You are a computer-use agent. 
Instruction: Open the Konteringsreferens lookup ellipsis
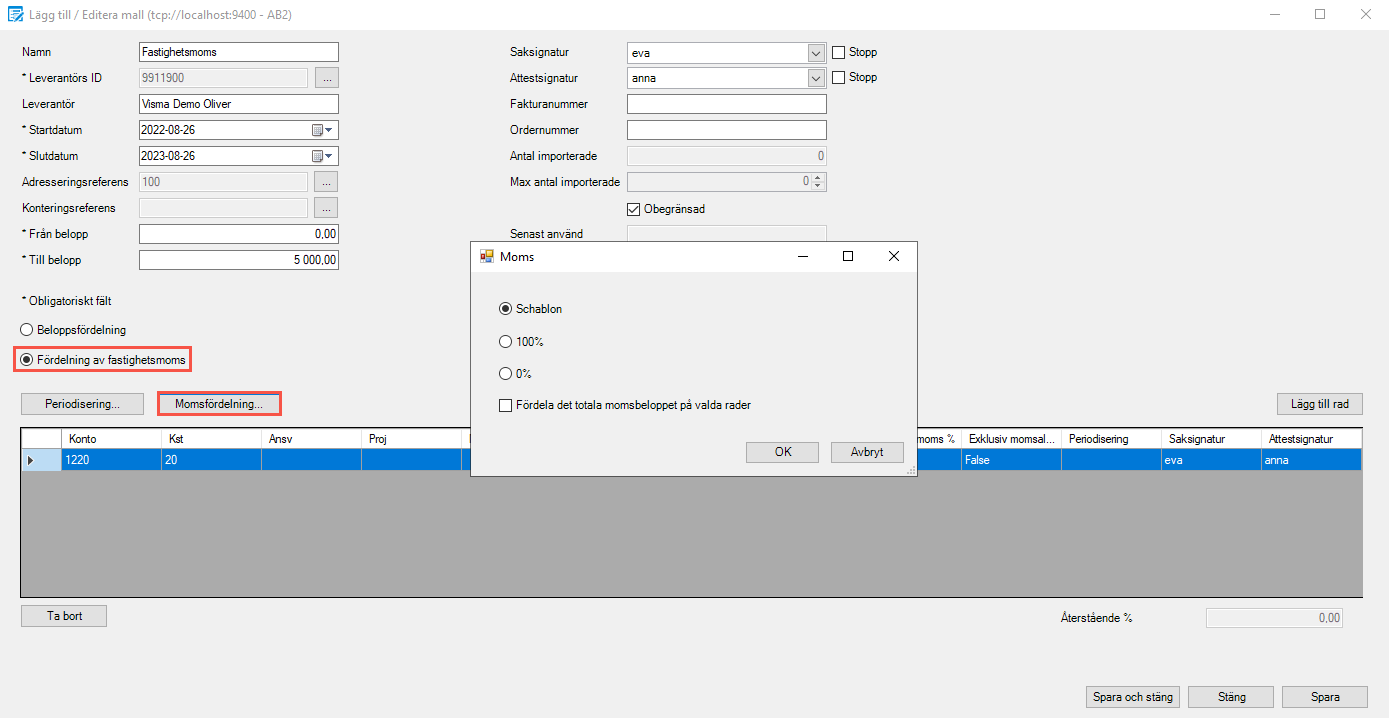tap(326, 207)
